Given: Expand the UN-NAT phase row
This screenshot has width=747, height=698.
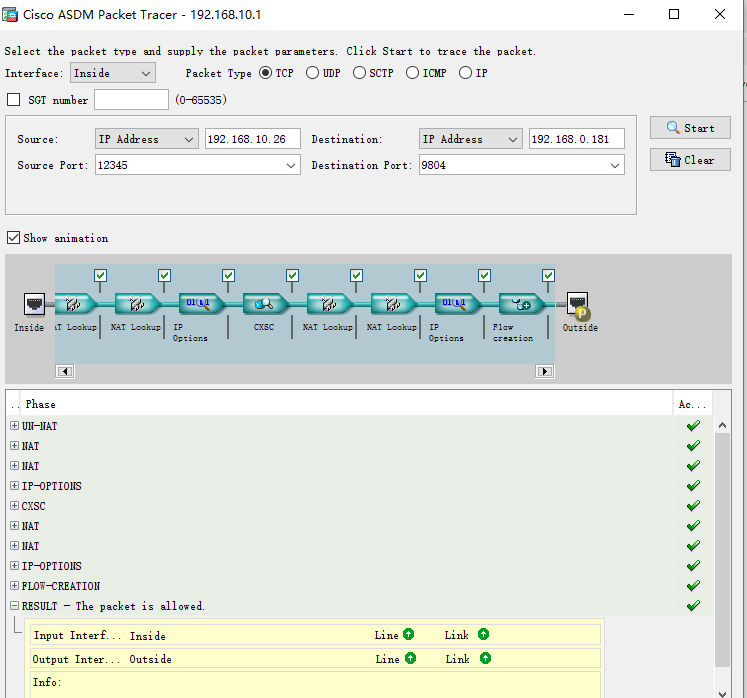Looking at the screenshot, I should (x=14, y=425).
